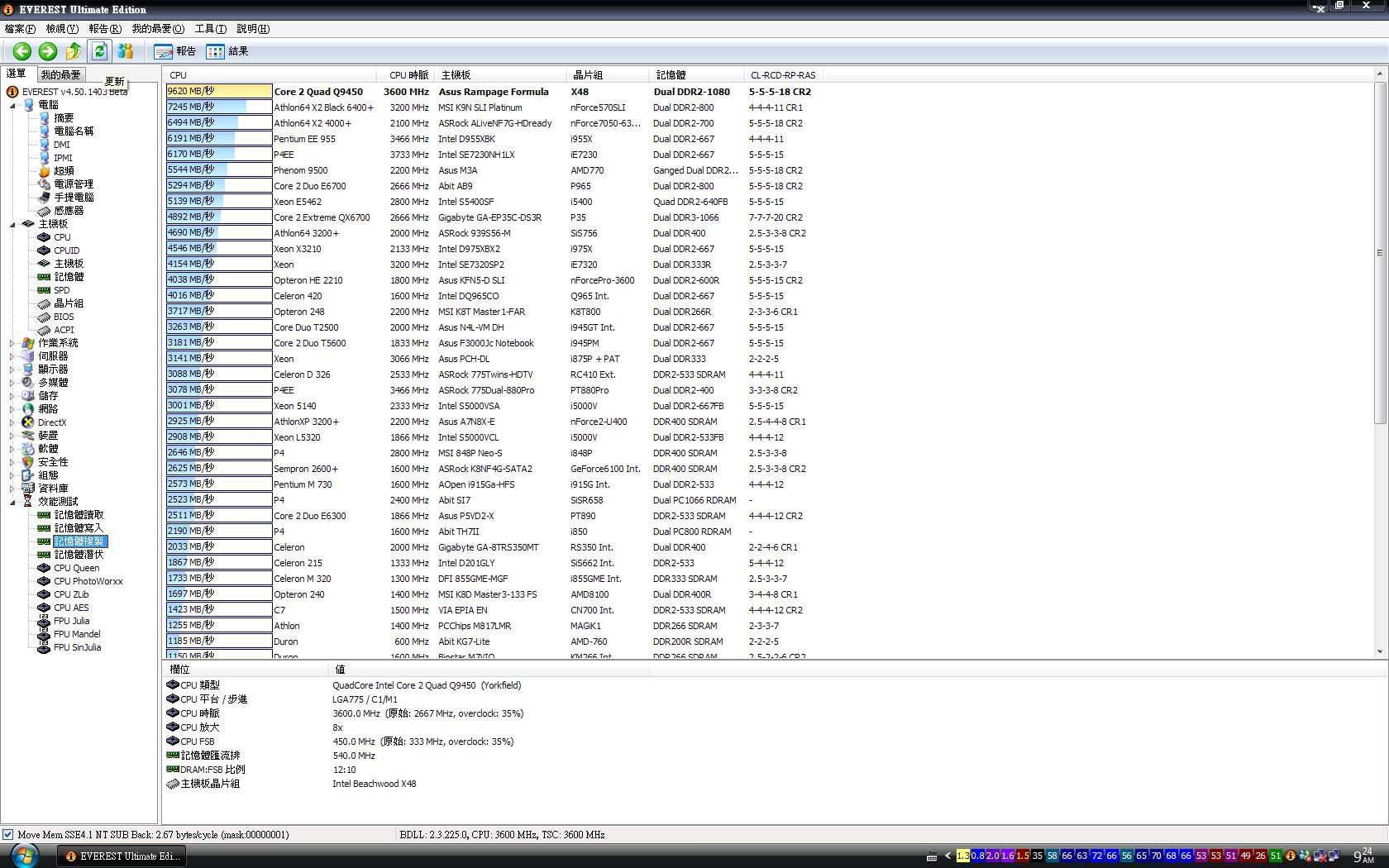
Task: Click the CPU ZLib benchmark icon
Action: (x=44, y=594)
